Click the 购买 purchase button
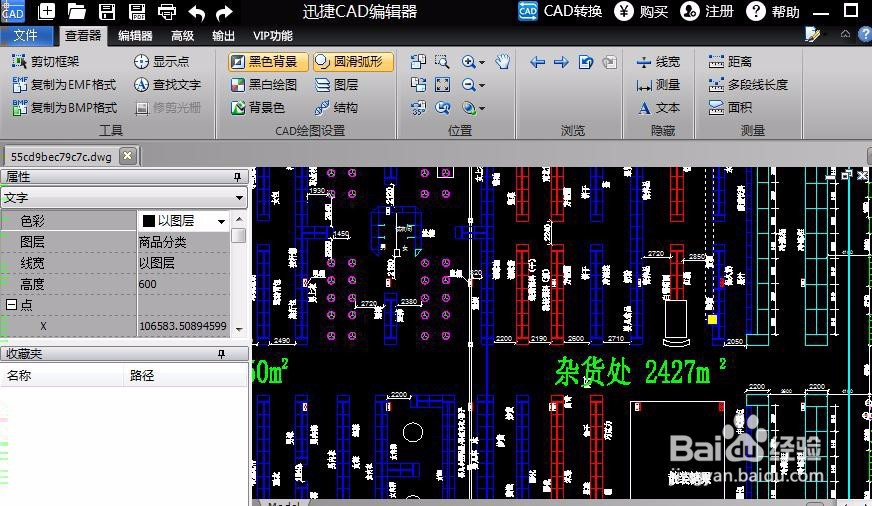Viewport: 872px width, 506px height. tap(641, 11)
